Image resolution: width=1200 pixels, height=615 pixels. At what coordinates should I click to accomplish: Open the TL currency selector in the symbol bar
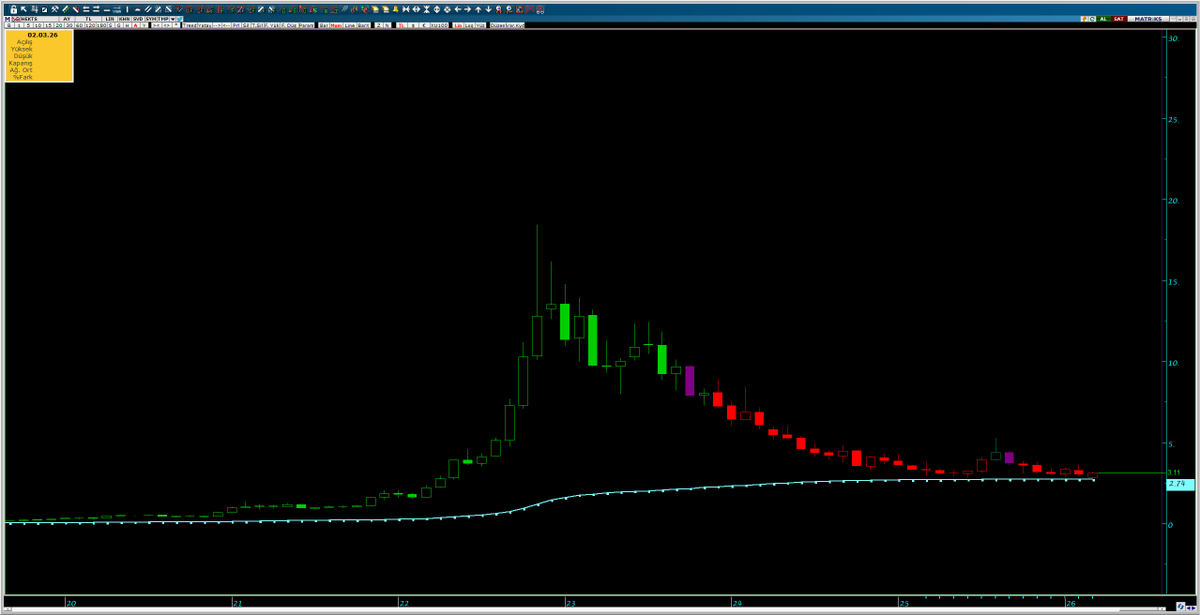[x=88, y=19]
